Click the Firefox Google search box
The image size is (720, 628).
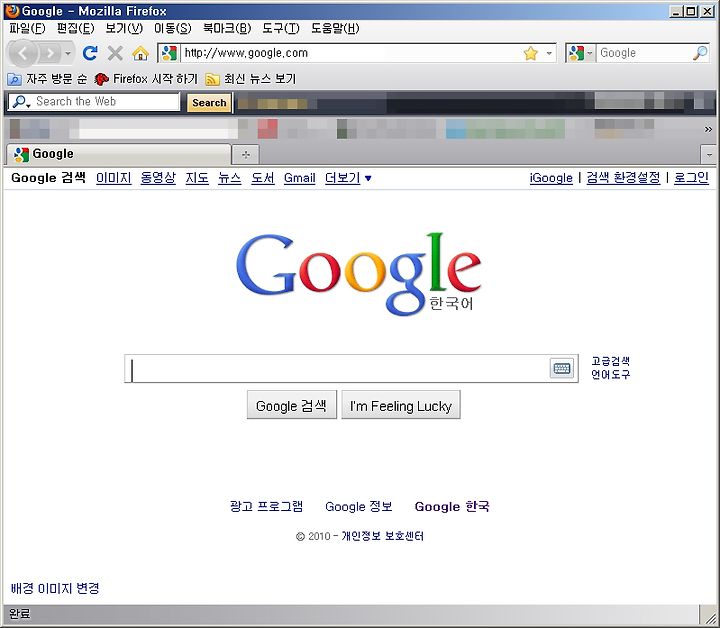644,53
